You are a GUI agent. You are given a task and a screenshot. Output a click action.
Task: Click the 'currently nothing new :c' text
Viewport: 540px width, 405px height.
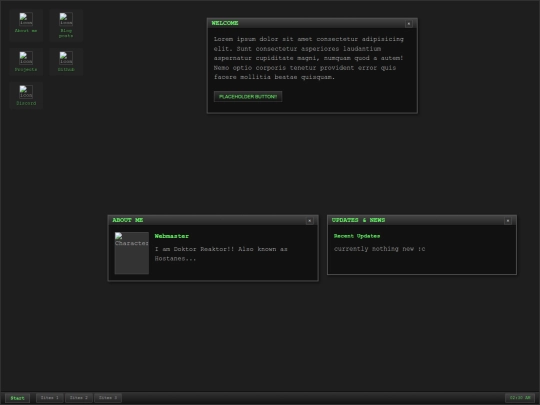click(x=380, y=249)
